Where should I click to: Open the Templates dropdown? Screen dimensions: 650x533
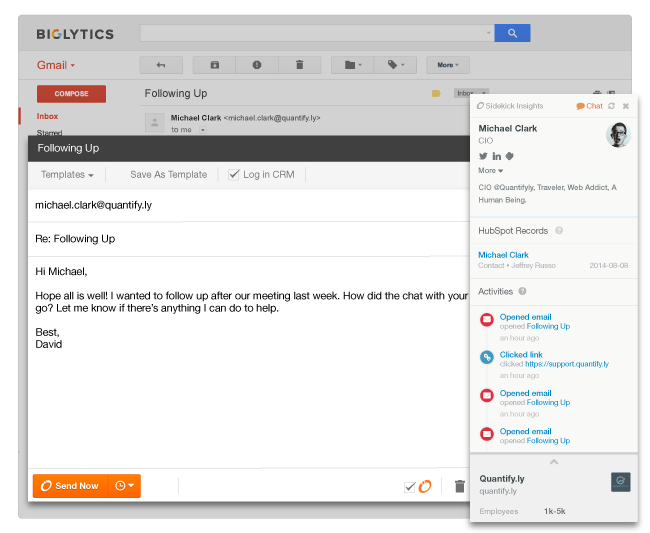67,174
